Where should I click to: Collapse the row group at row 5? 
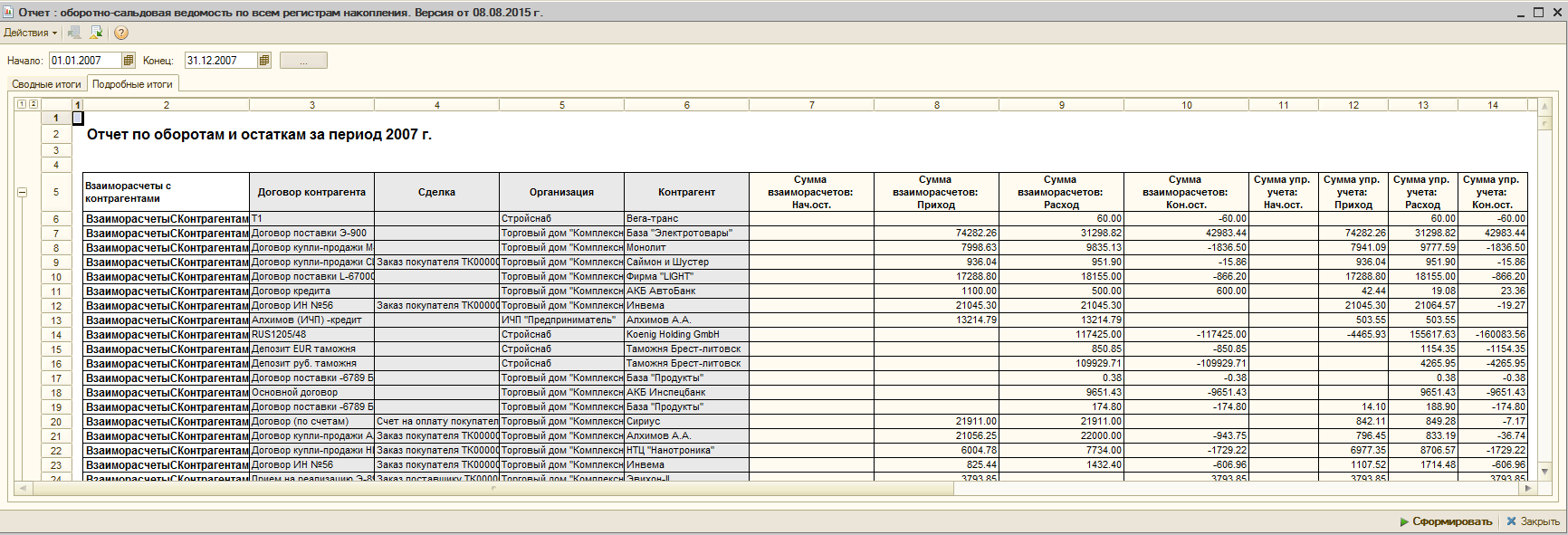coord(23,192)
